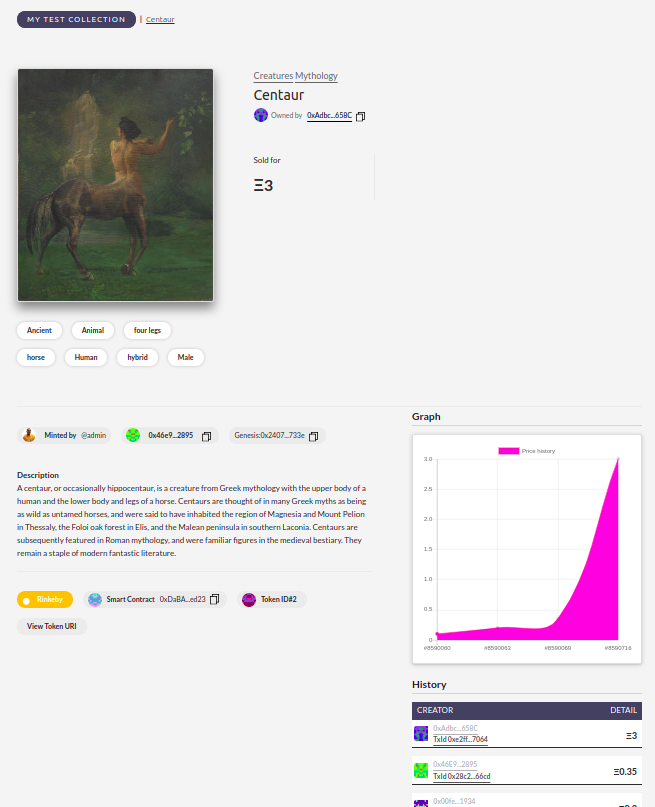The width and height of the screenshot is (655, 807).
Task: Open owner address 0xAdbc...658C link
Action: pos(329,115)
